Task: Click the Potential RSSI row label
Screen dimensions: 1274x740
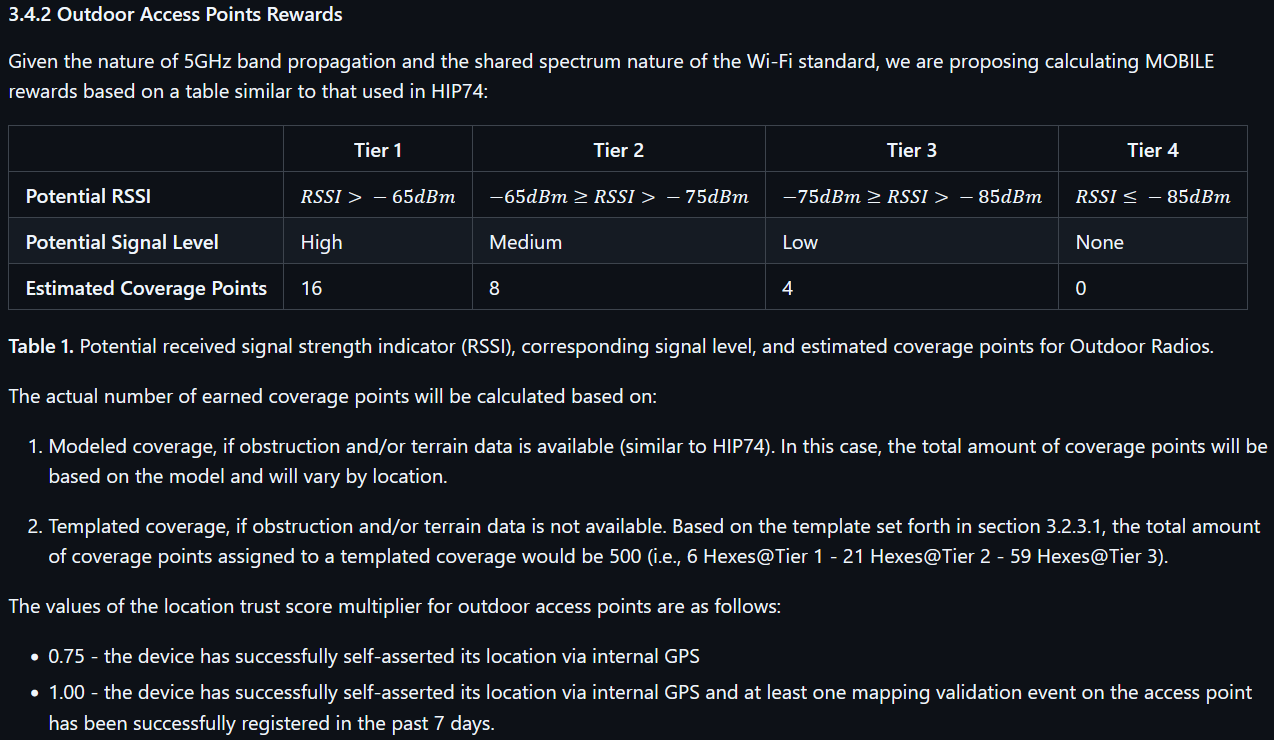Action: [x=88, y=196]
